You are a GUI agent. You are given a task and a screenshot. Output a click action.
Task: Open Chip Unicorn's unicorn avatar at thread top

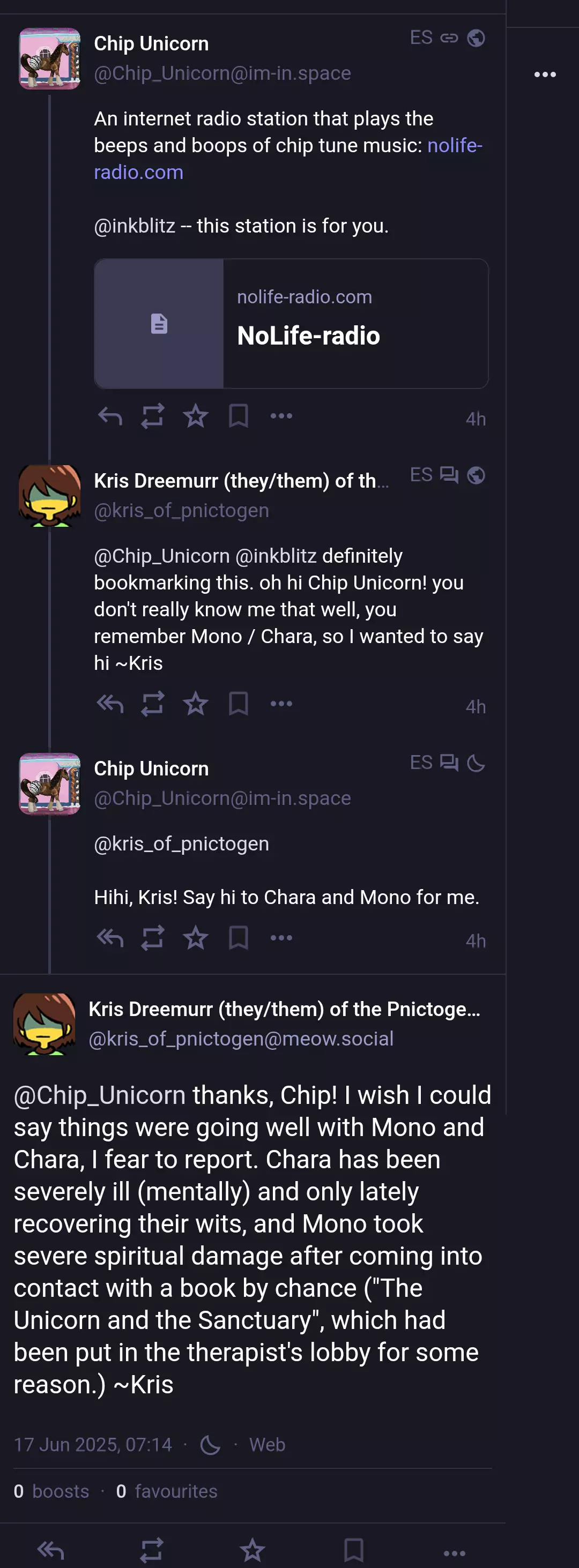pos(50,58)
